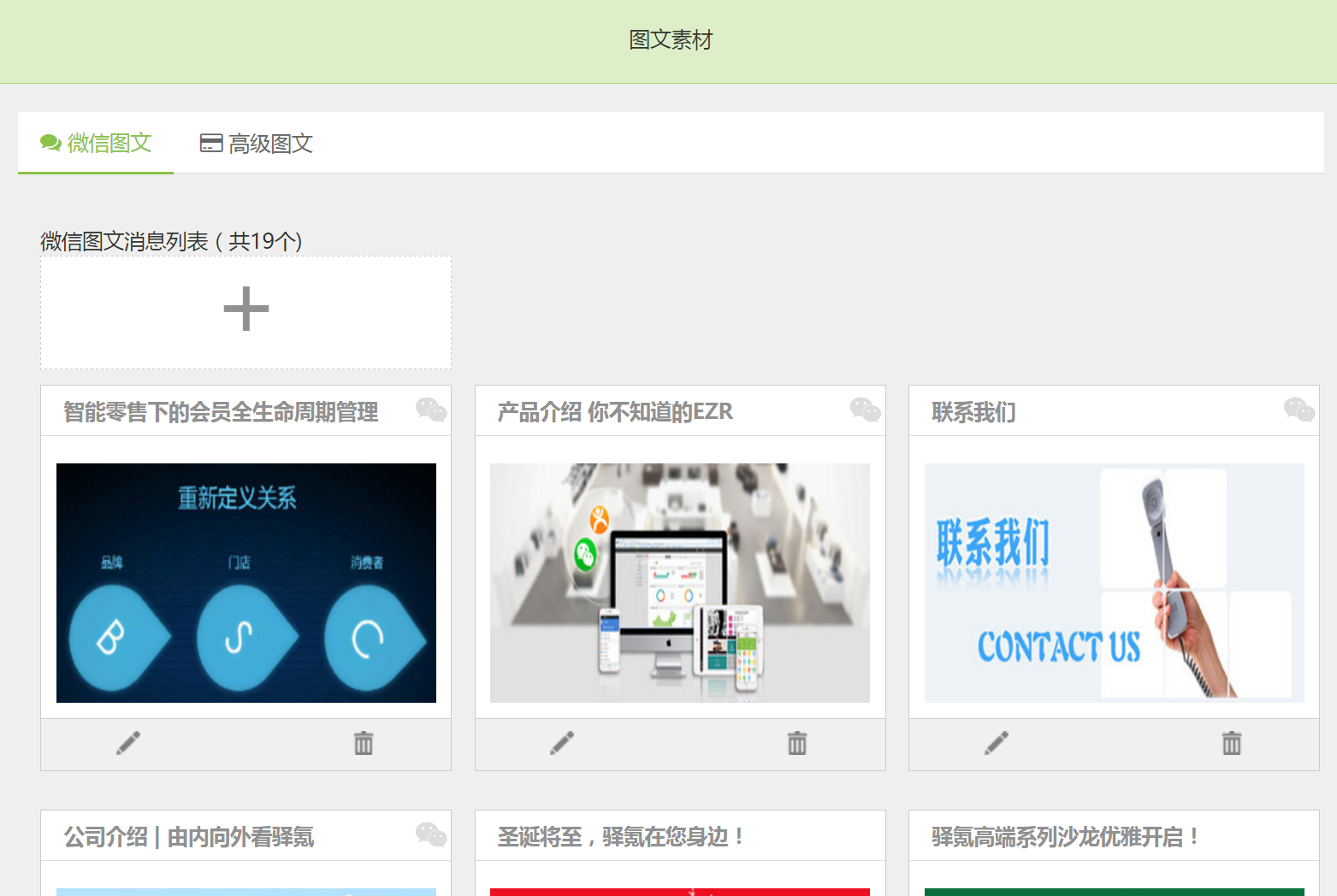The image size is (1337, 896).
Task: Click WeChat icon on 产品介绍 你不知道的EZR card
Action: [865, 410]
